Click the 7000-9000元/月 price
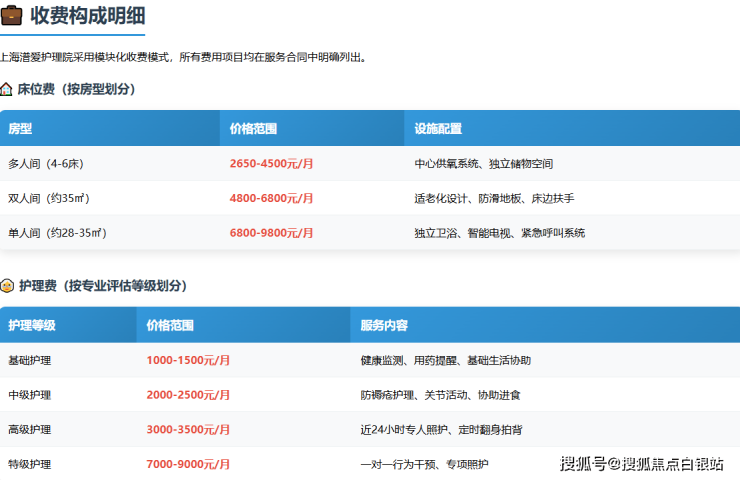 [188, 464]
